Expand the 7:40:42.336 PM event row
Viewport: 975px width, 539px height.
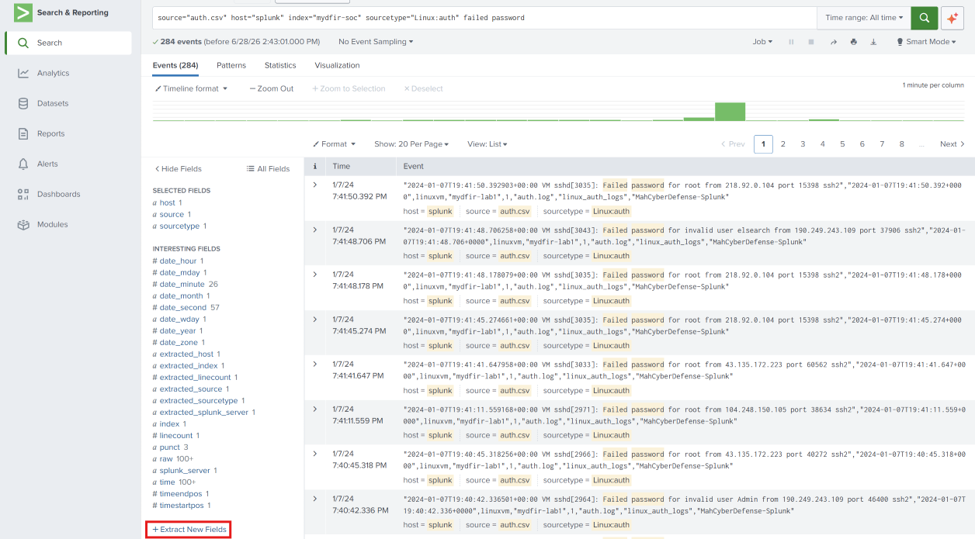[x=315, y=499]
